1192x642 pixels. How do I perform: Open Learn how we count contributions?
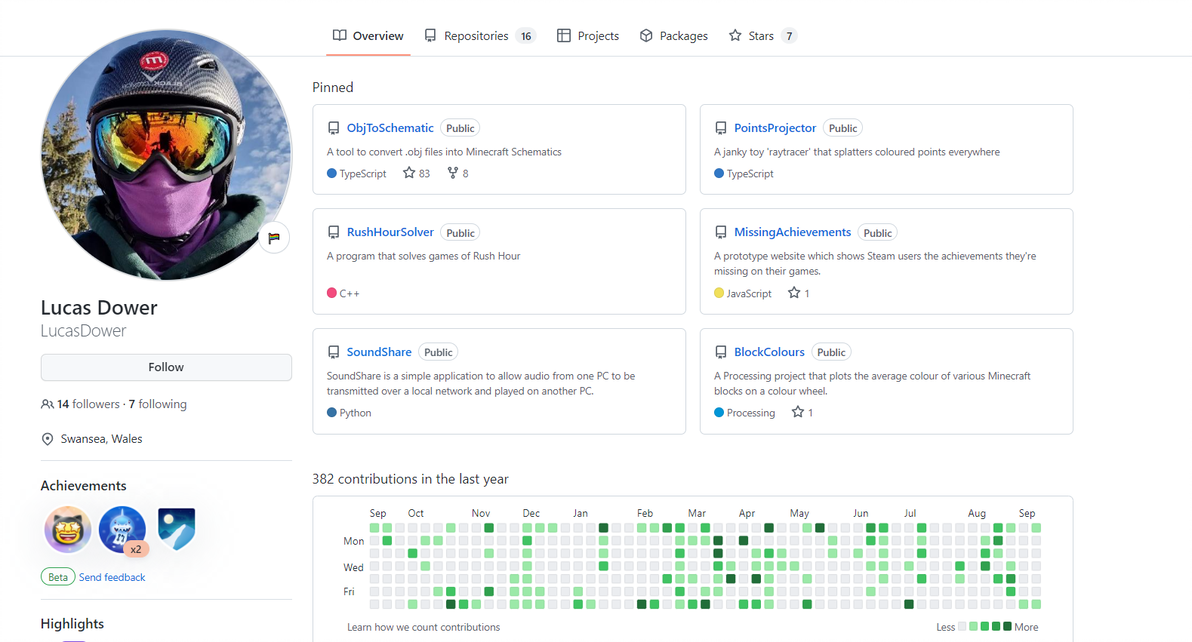[x=423, y=627]
